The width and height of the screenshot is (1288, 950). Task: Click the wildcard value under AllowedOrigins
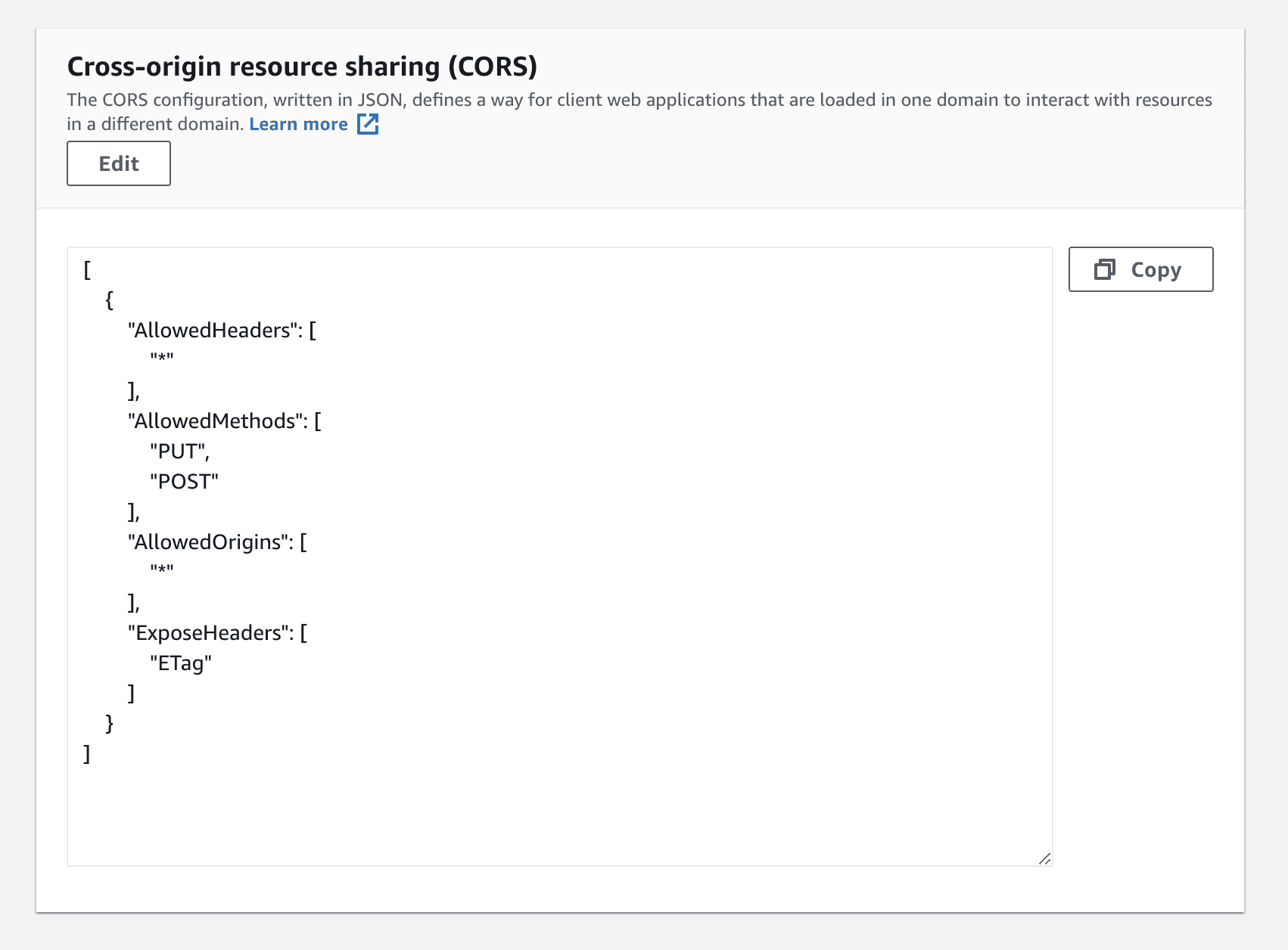pos(162,570)
